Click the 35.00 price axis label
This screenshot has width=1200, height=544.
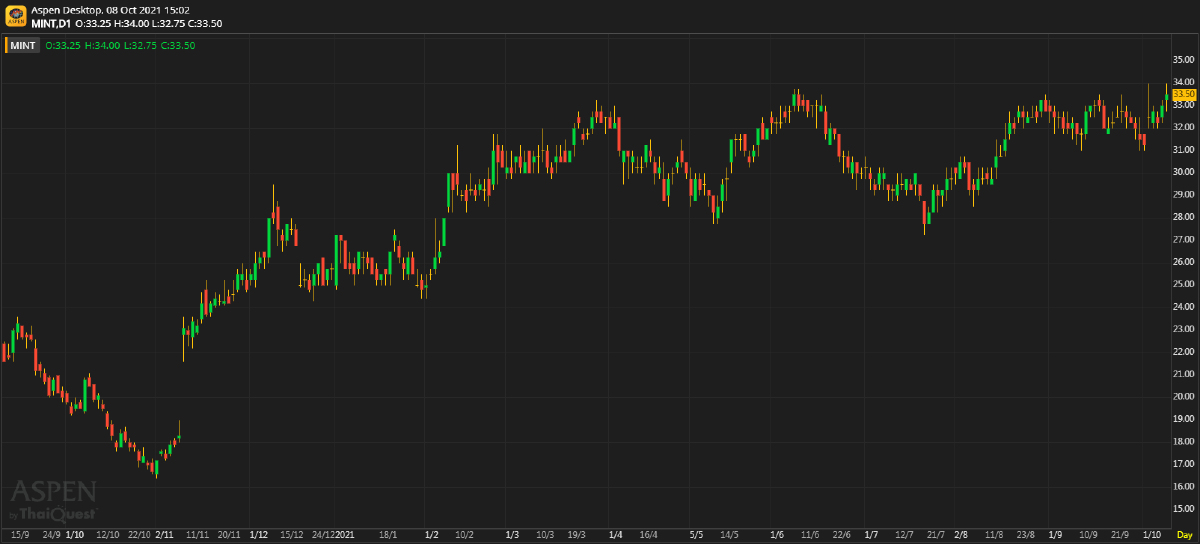[x=1184, y=60]
